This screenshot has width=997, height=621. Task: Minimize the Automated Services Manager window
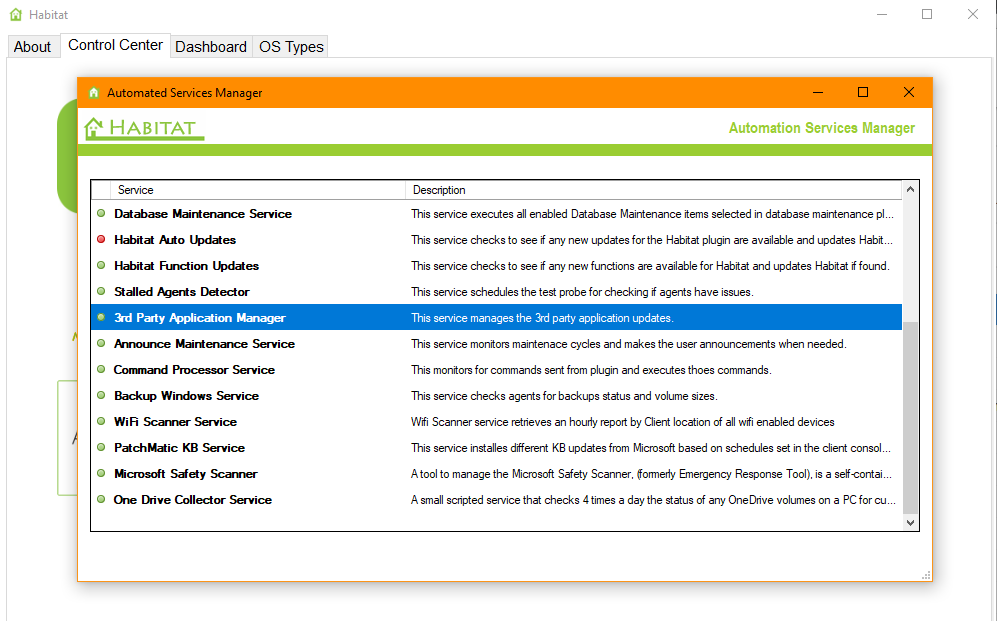point(818,93)
